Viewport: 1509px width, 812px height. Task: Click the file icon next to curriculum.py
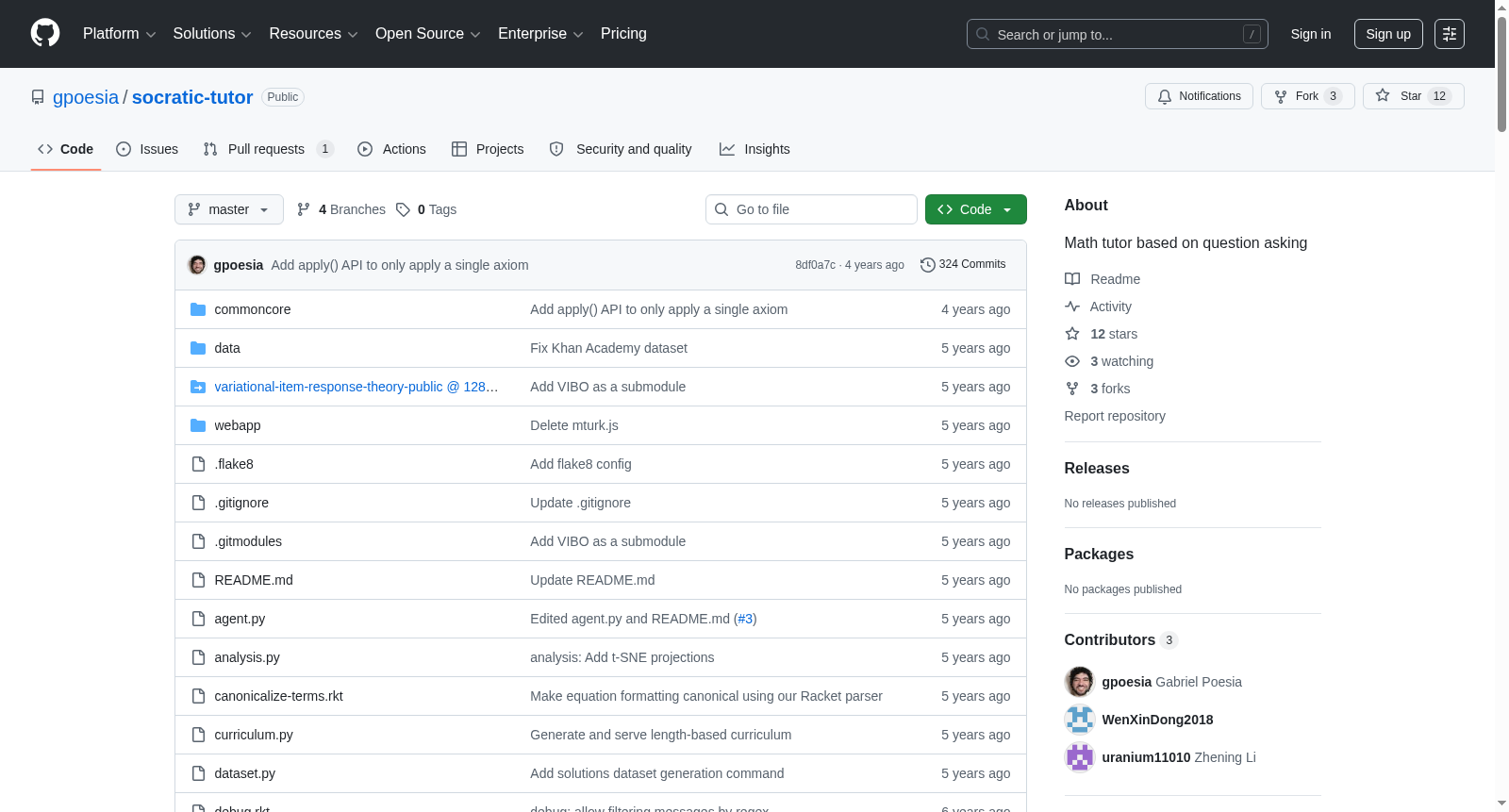[x=198, y=735]
